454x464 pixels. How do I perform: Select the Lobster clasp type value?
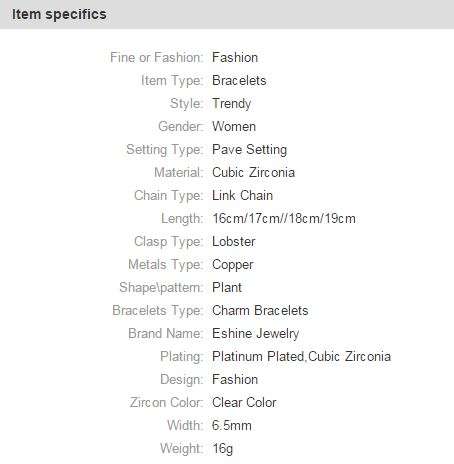pyautogui.click(x=234, y=241)
